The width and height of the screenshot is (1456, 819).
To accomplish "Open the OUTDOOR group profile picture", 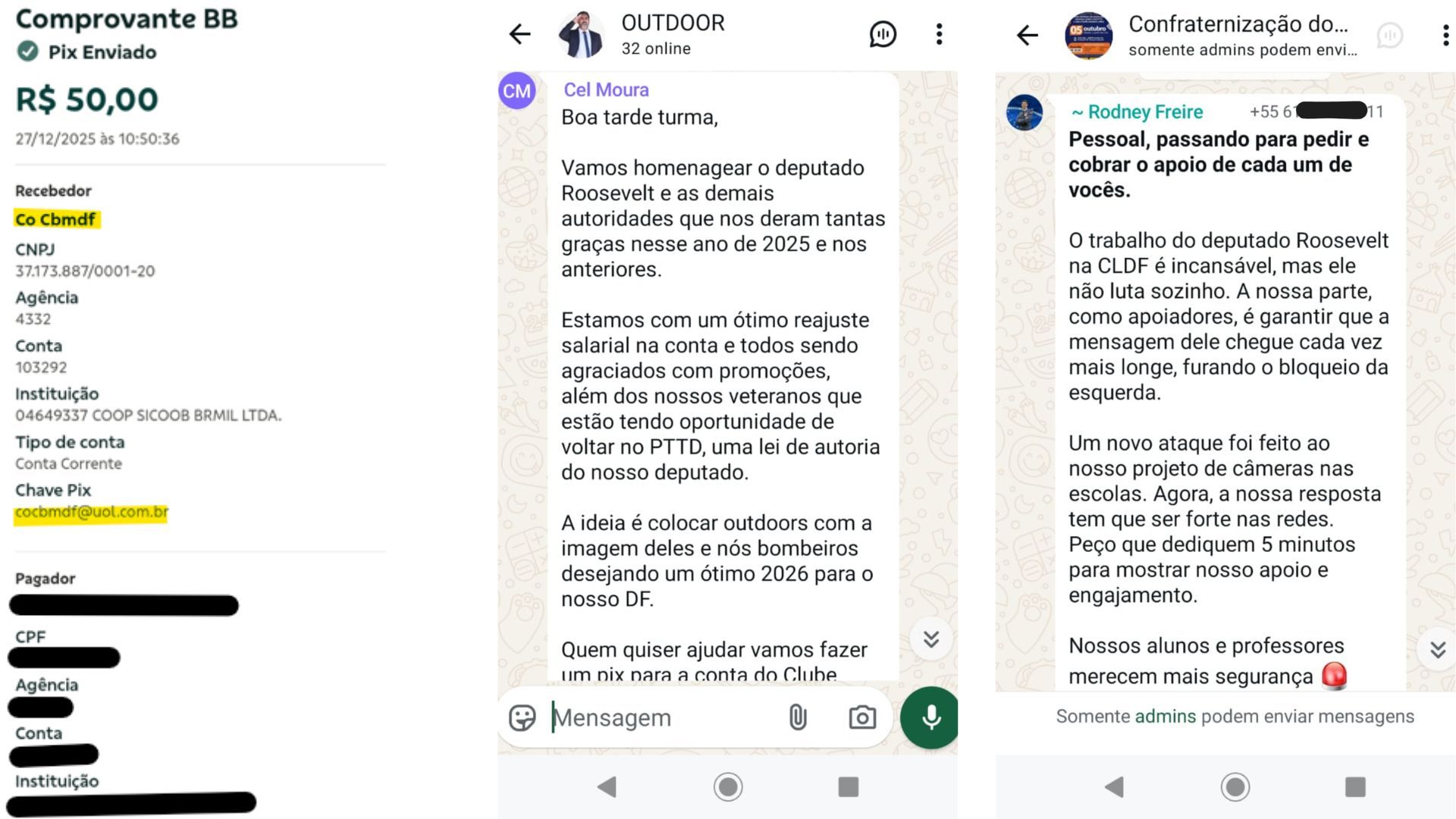I will [x=581, y=34].
